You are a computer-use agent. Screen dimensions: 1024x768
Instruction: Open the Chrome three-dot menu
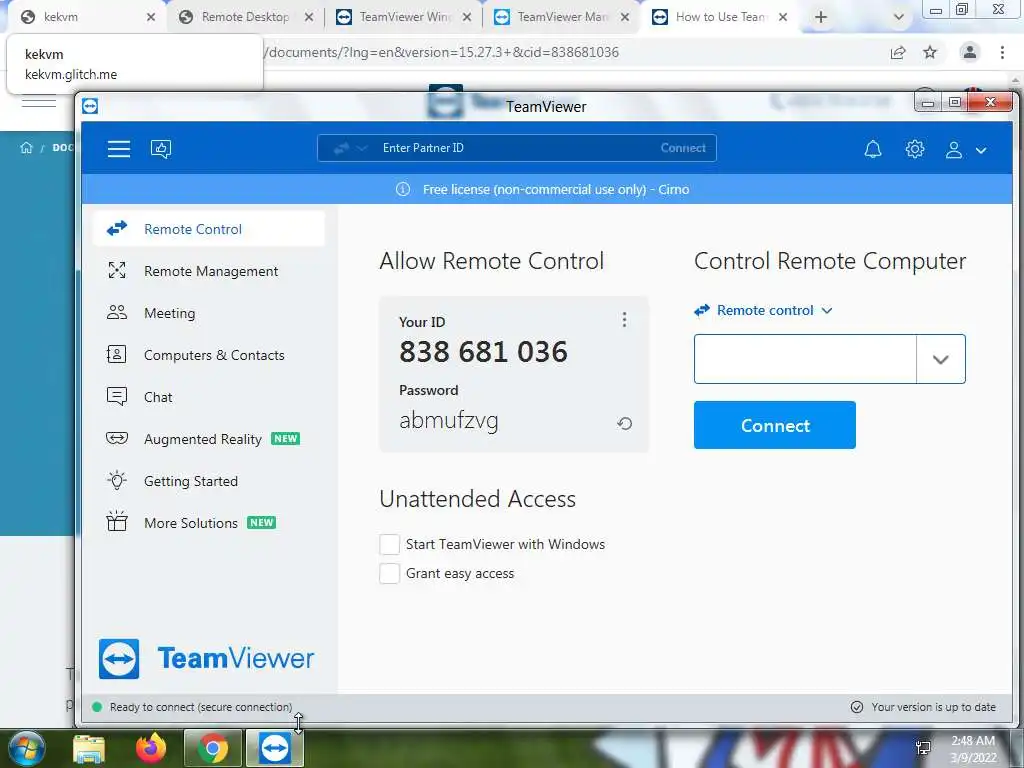(x=1002, y=52)
